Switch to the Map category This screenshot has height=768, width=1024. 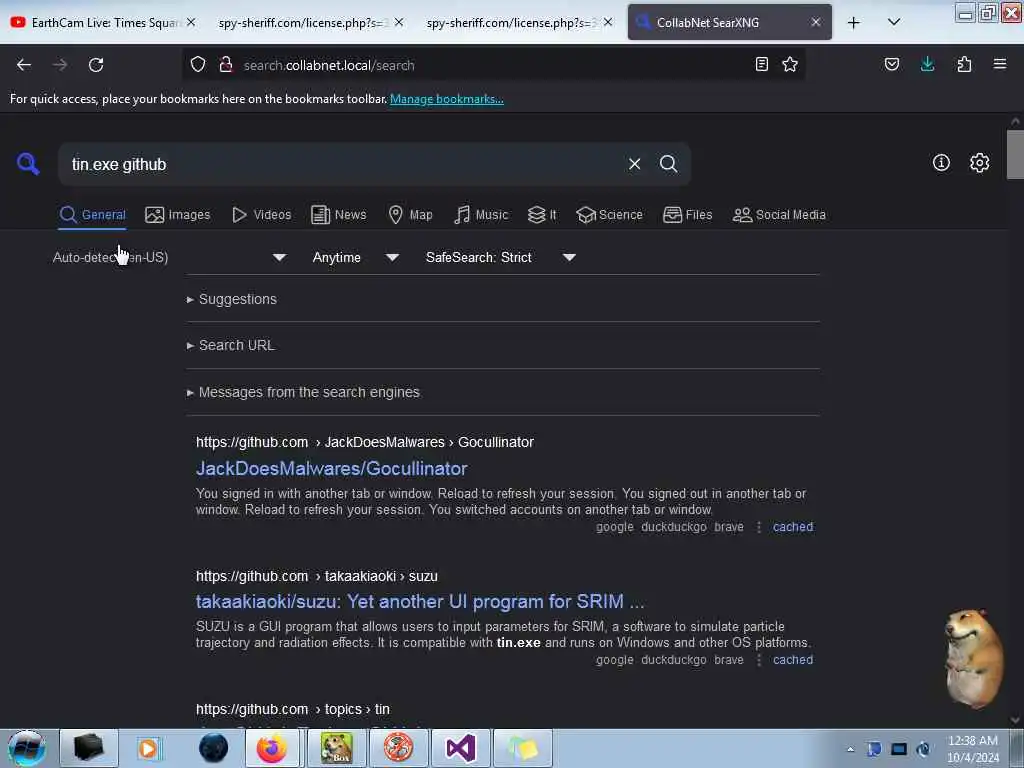(411, 215)
